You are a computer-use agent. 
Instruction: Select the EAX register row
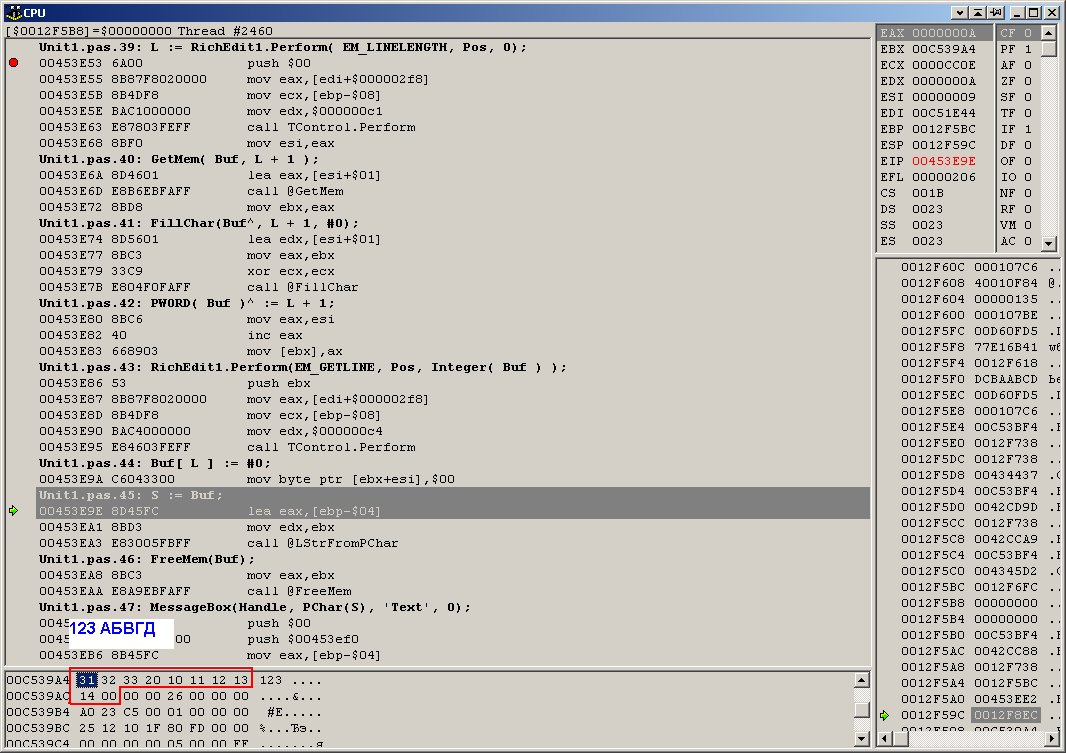(935, 33)
